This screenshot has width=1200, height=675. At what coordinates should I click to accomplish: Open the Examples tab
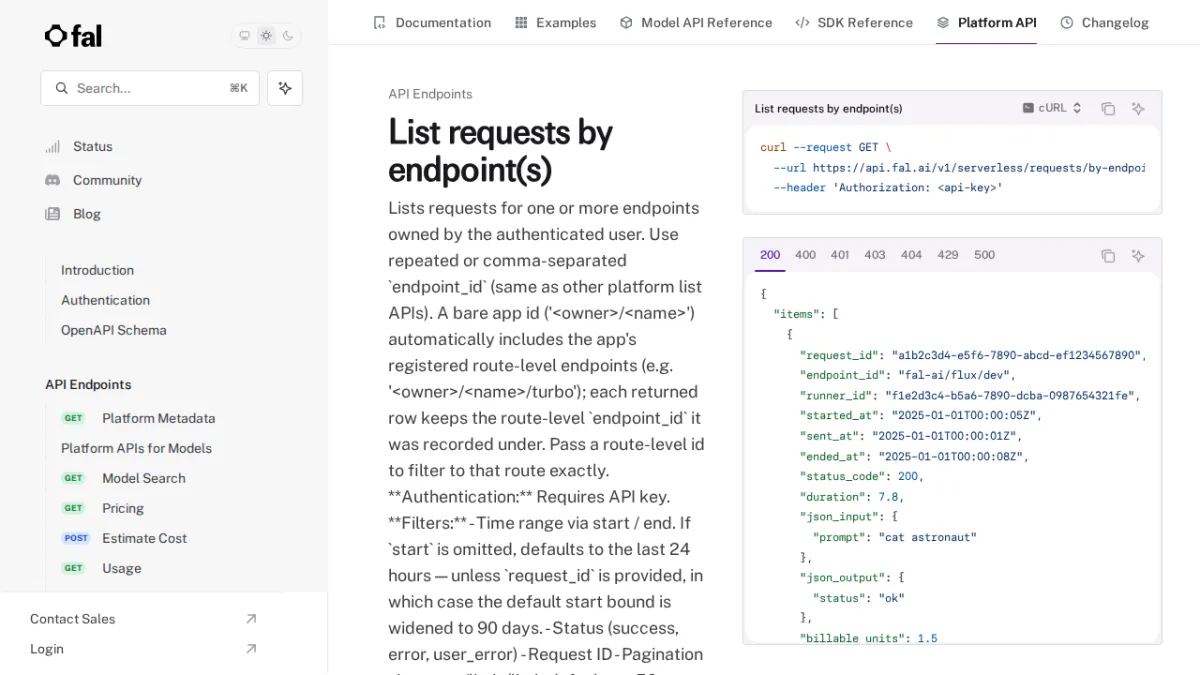point(555,22)
